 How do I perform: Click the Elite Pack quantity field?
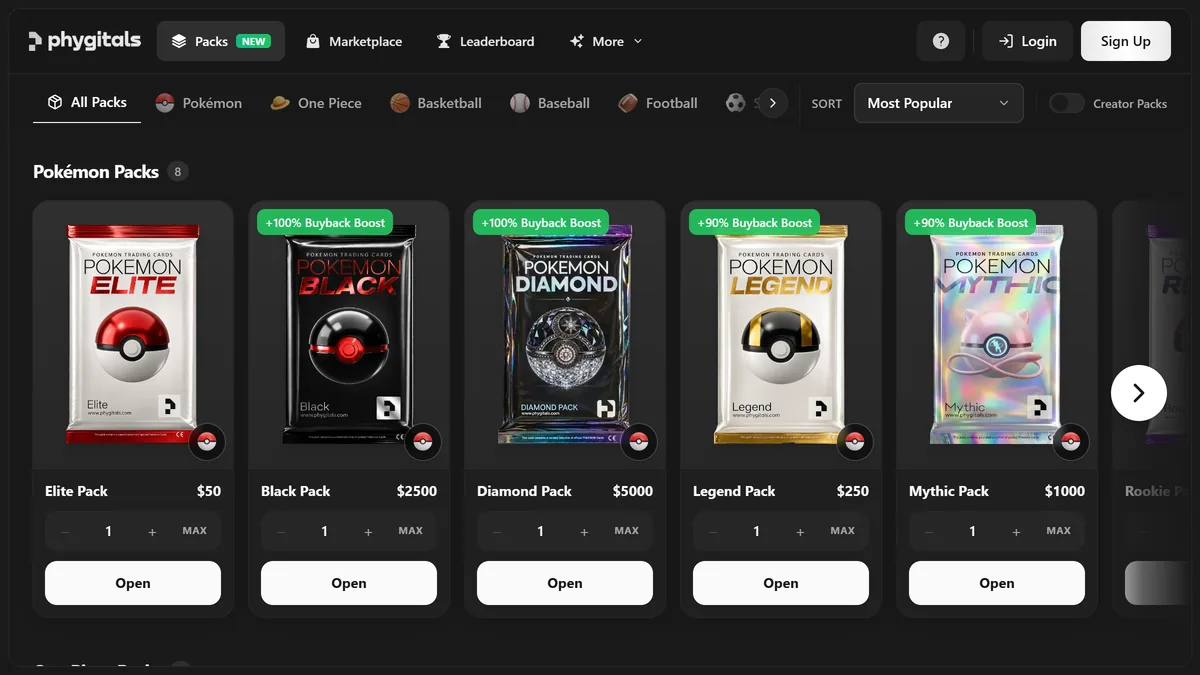pyautogui.click(x=108, y=532)
